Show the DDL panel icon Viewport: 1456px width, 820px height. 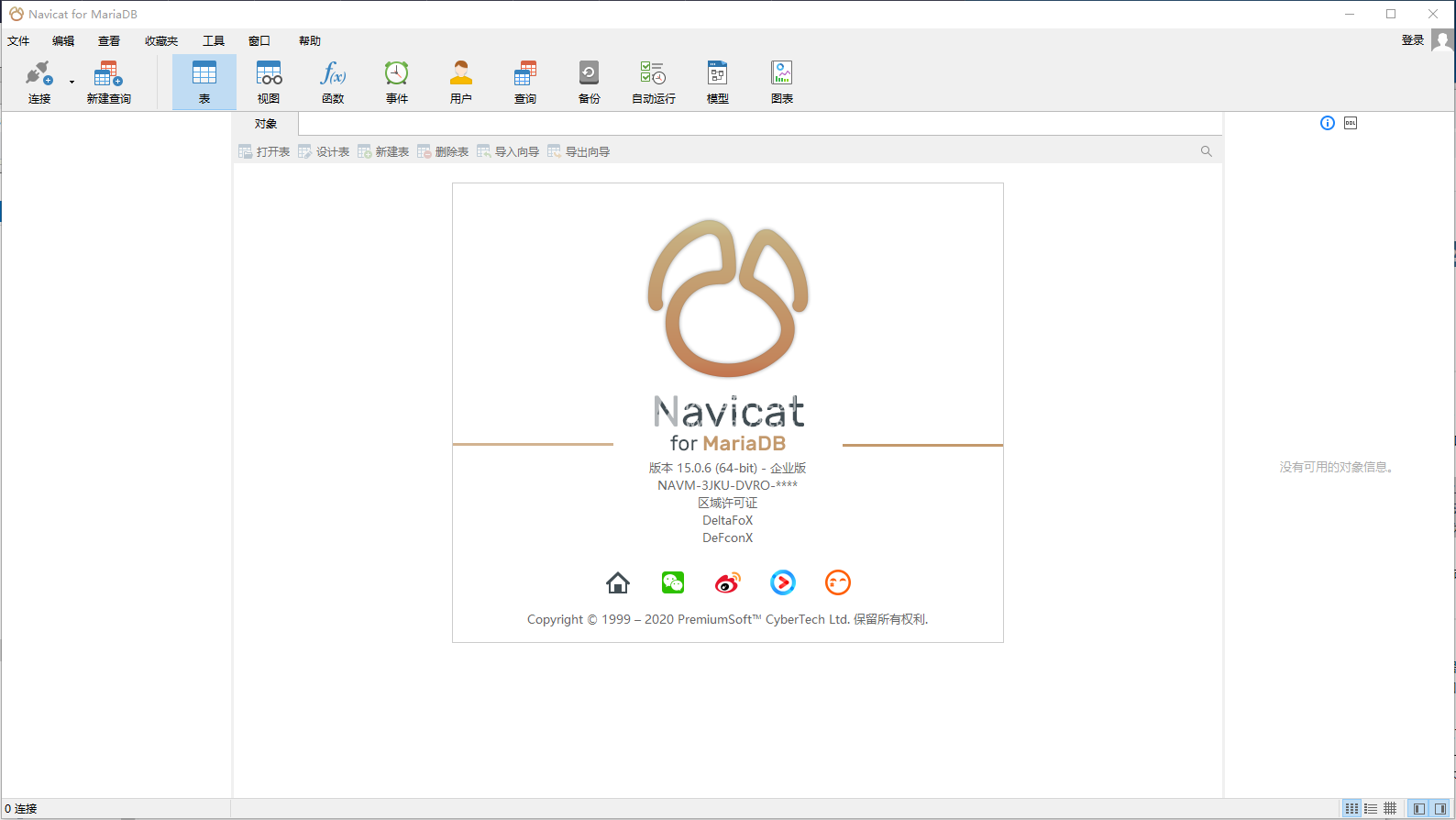[x=1351, y=123]
